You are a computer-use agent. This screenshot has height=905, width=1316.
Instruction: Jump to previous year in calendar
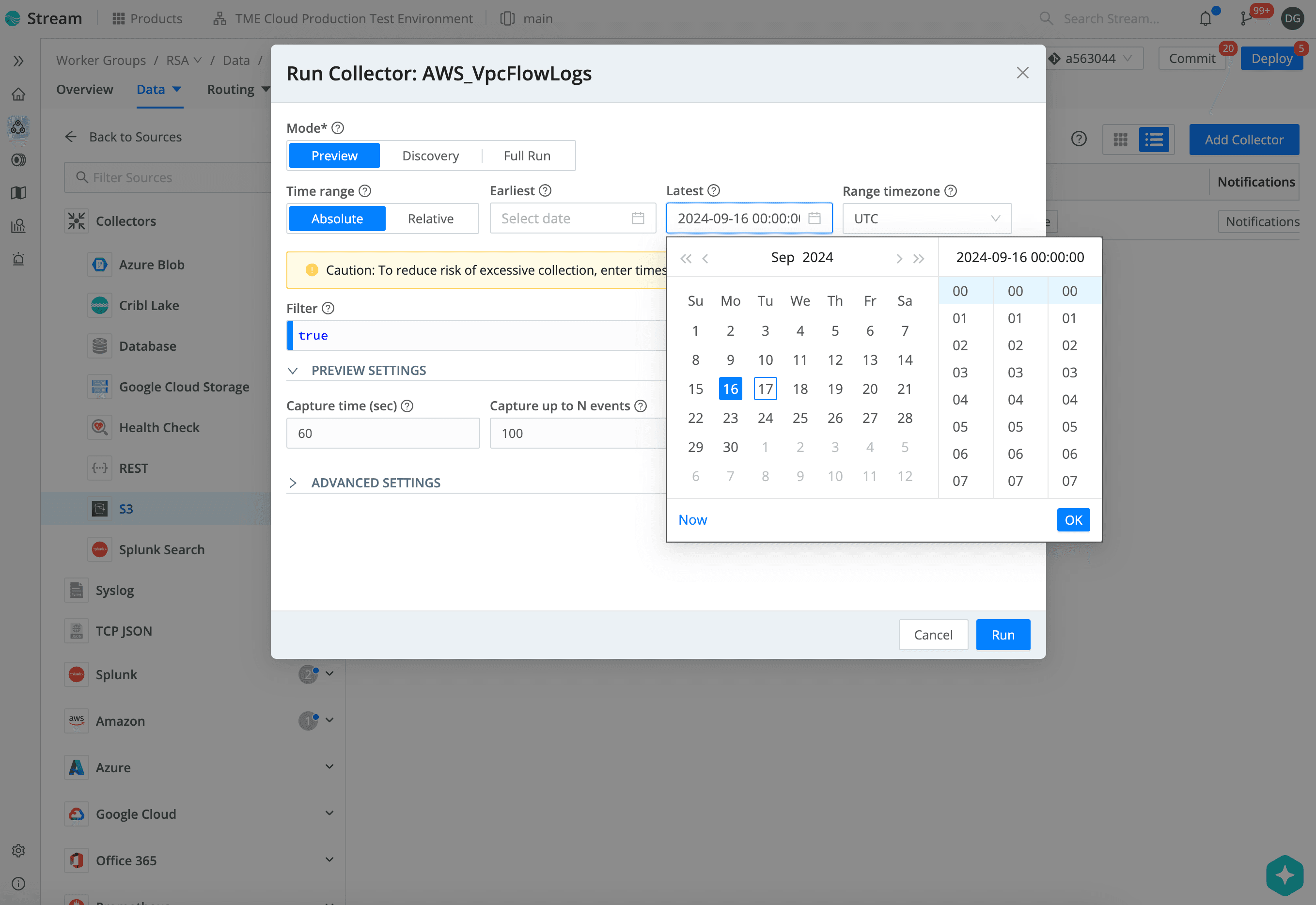click(686, 259)
